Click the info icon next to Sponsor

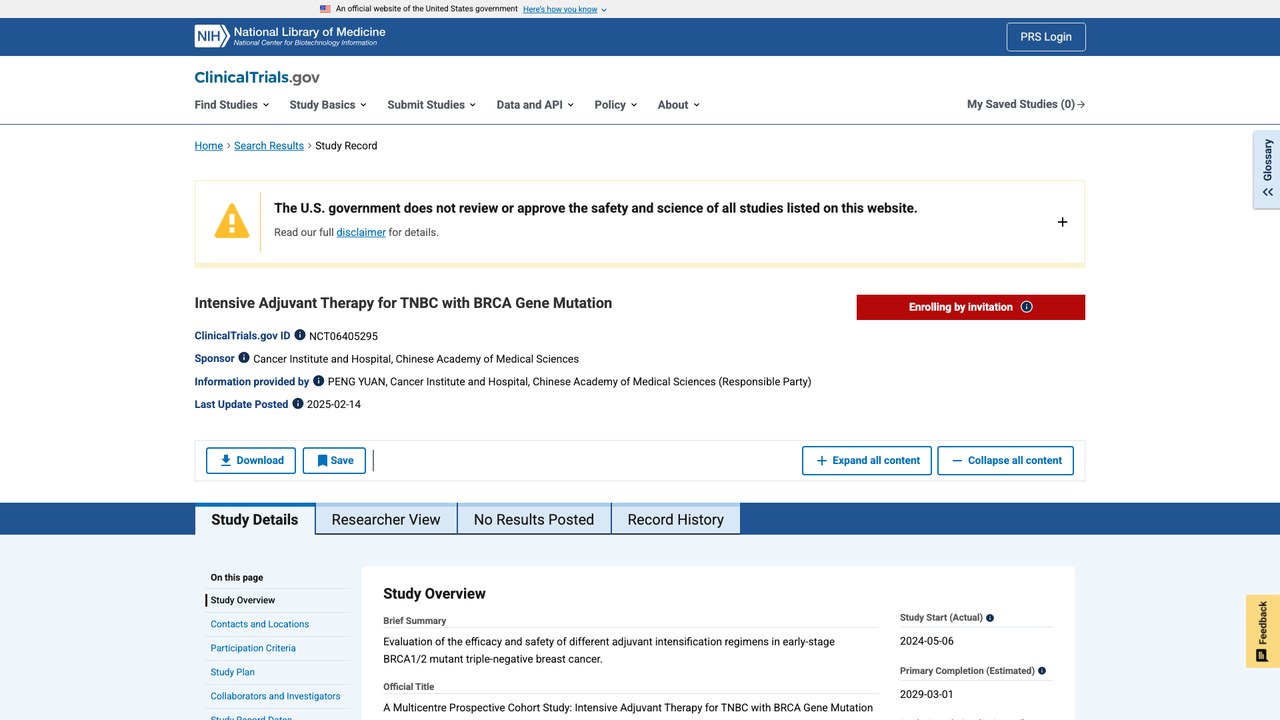pos(244,357)
